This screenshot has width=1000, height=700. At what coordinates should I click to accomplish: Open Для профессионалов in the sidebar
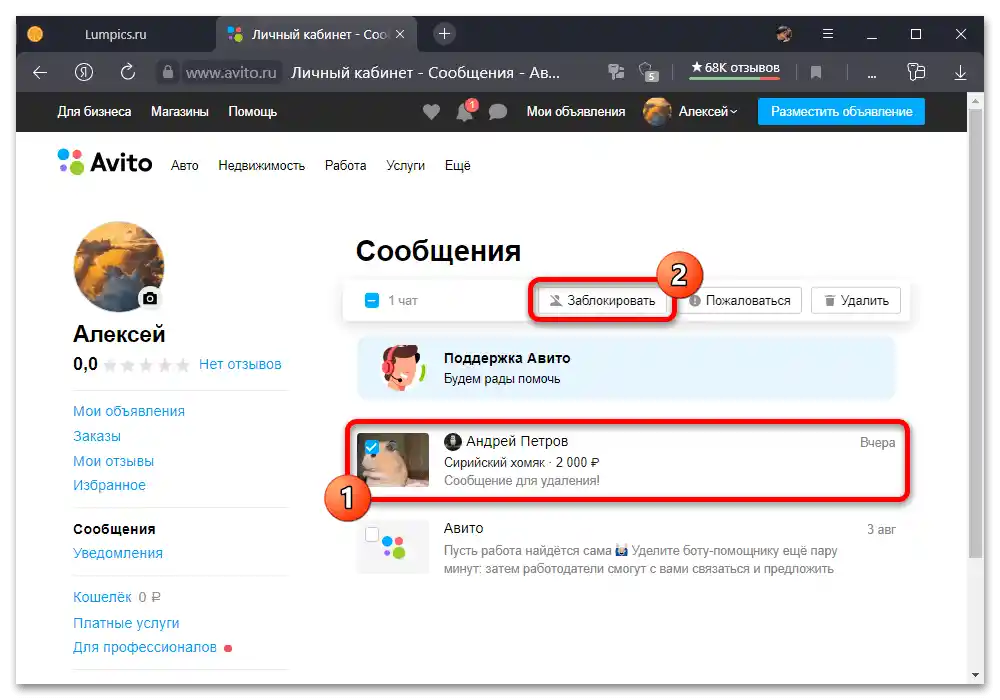tap(145, 647)
